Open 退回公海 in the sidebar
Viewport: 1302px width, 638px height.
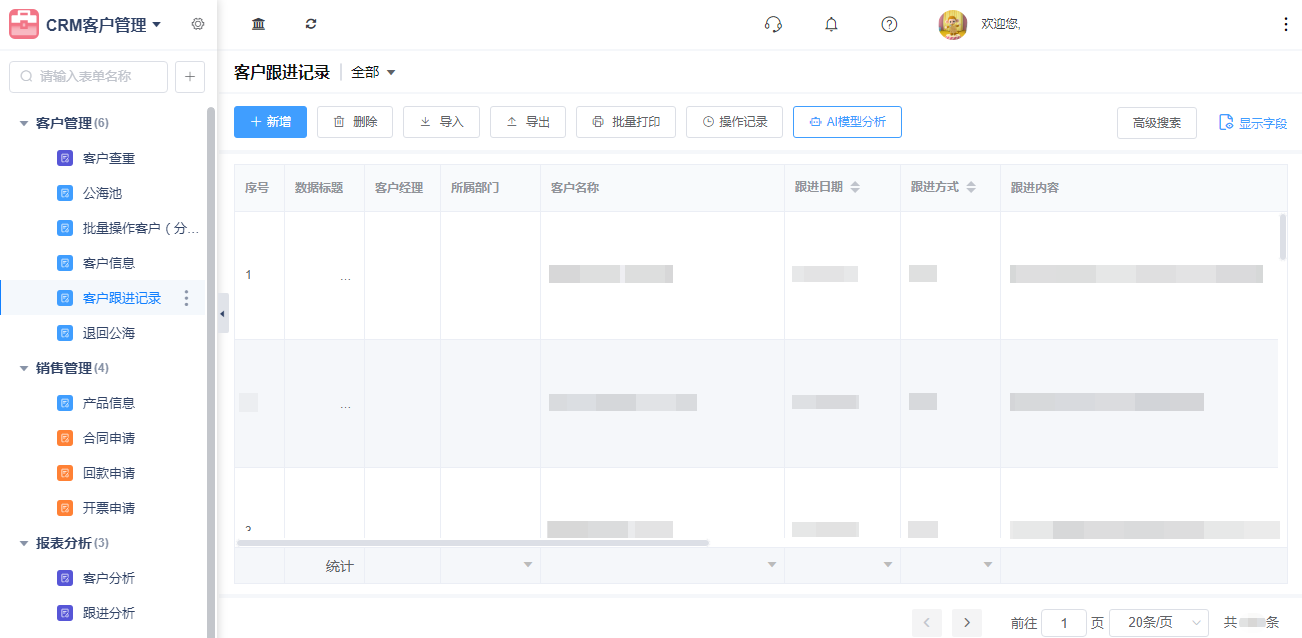point(108,333)
